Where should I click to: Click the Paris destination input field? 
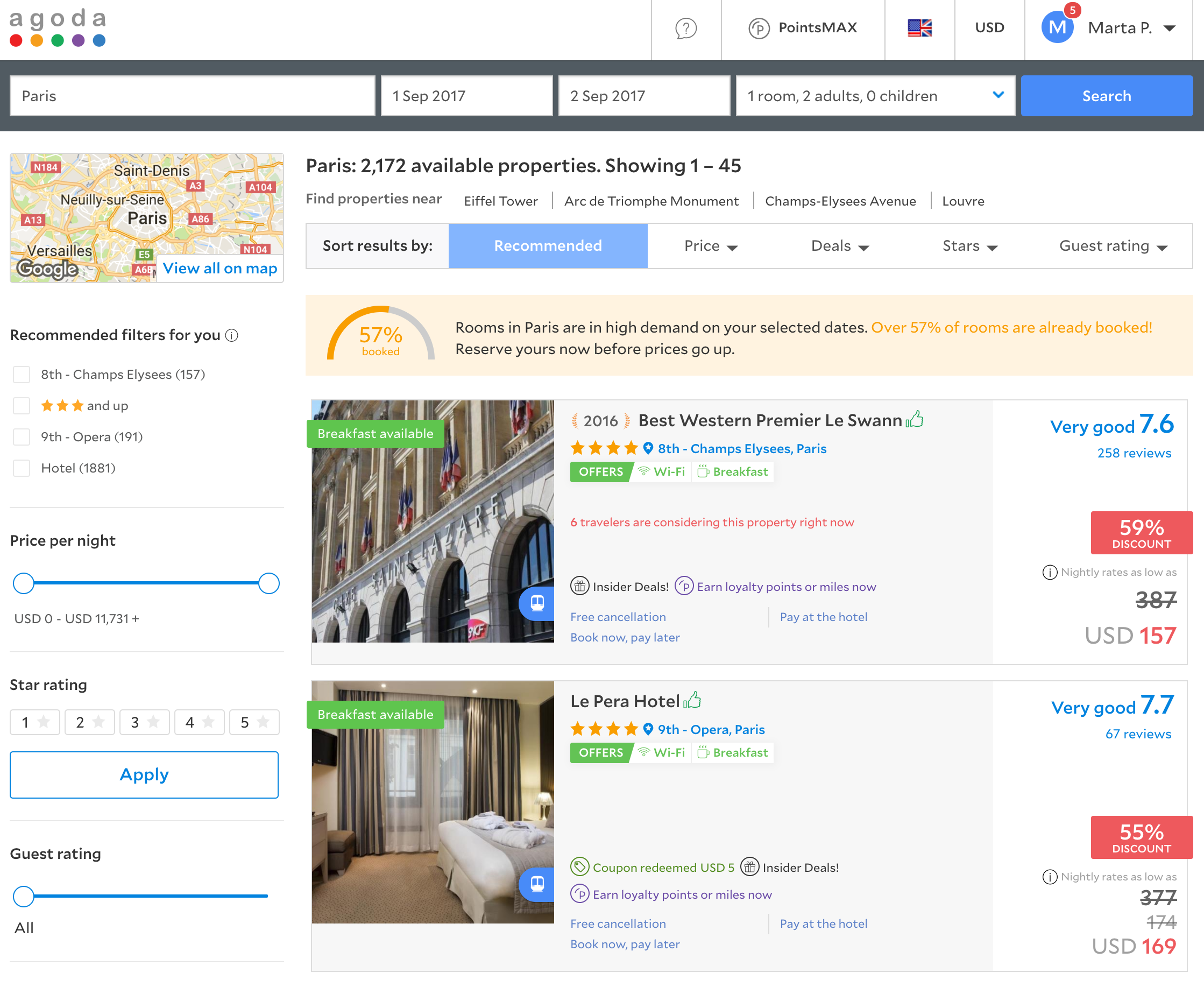[193, 95]
